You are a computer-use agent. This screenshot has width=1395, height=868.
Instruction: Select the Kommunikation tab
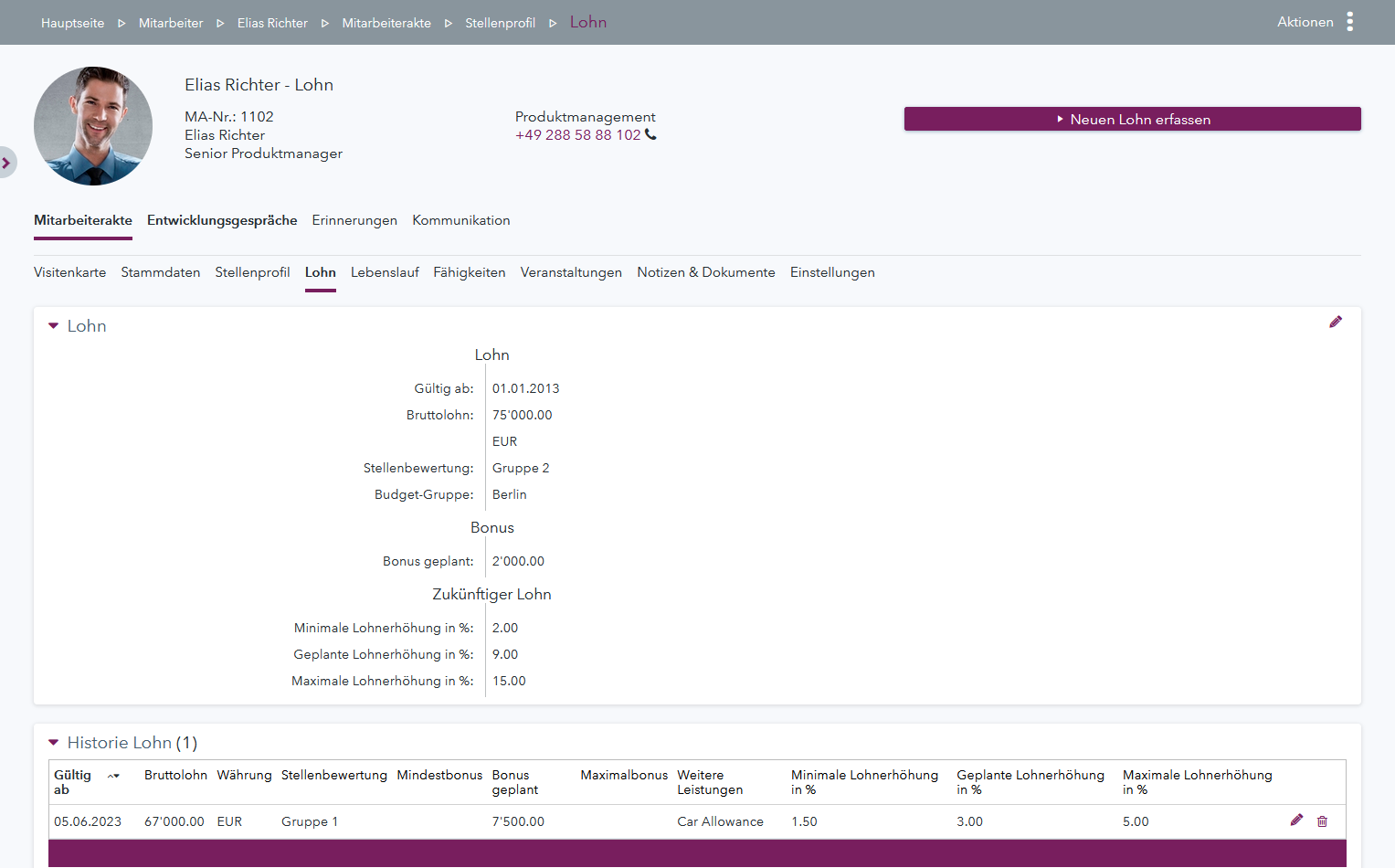(x=460, y=220)
